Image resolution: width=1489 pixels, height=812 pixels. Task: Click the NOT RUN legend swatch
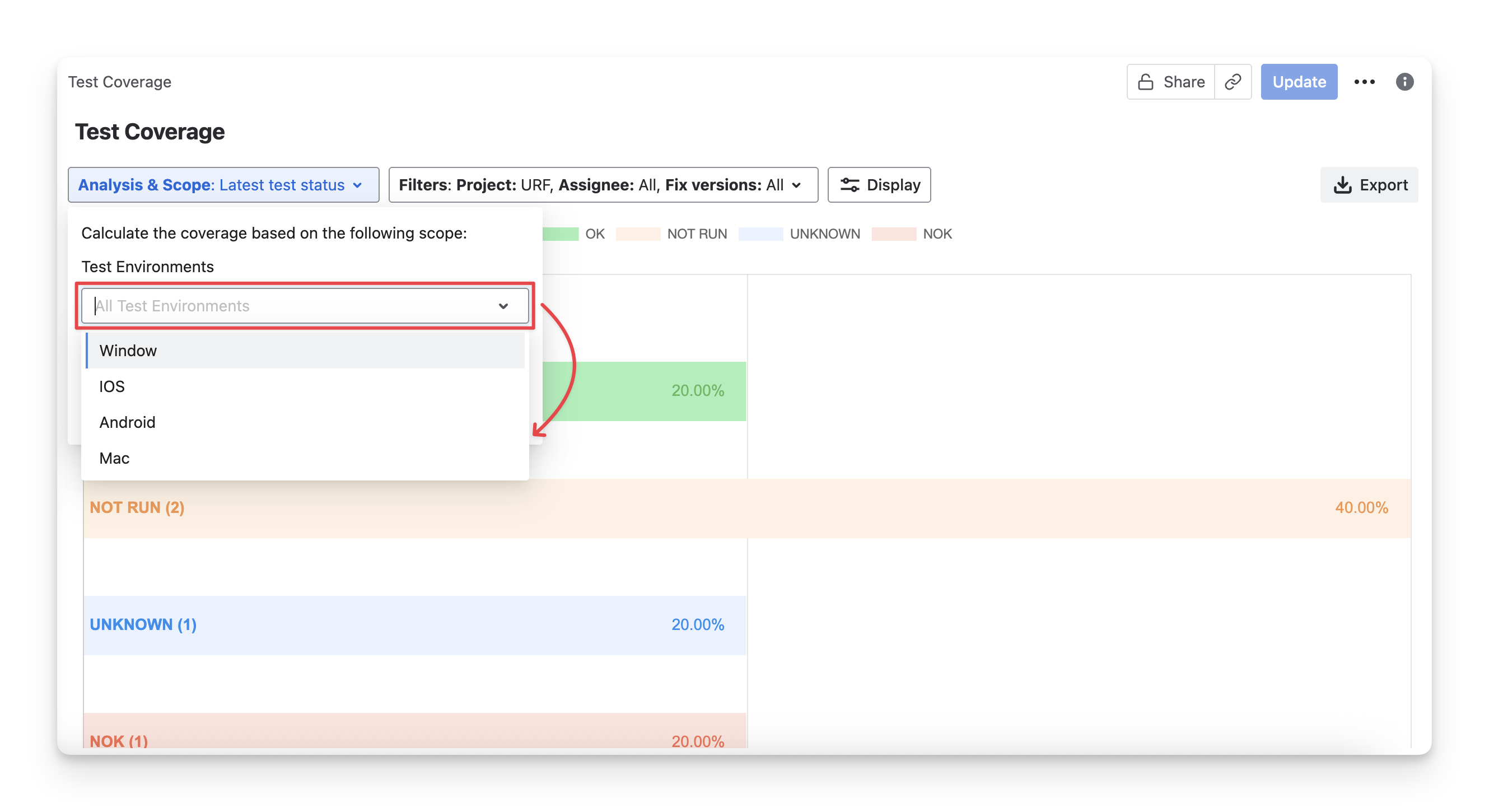(x=638, y=234)
